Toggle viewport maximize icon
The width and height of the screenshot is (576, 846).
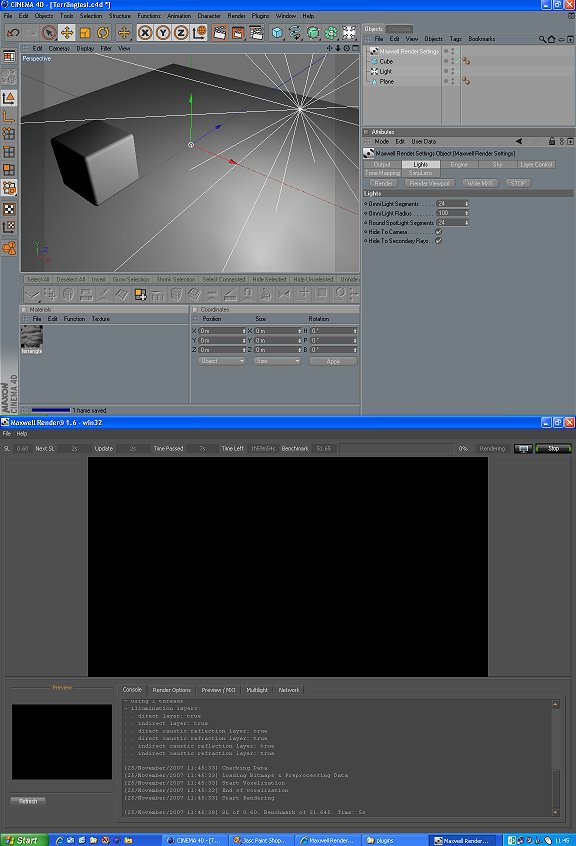point(355,48)
